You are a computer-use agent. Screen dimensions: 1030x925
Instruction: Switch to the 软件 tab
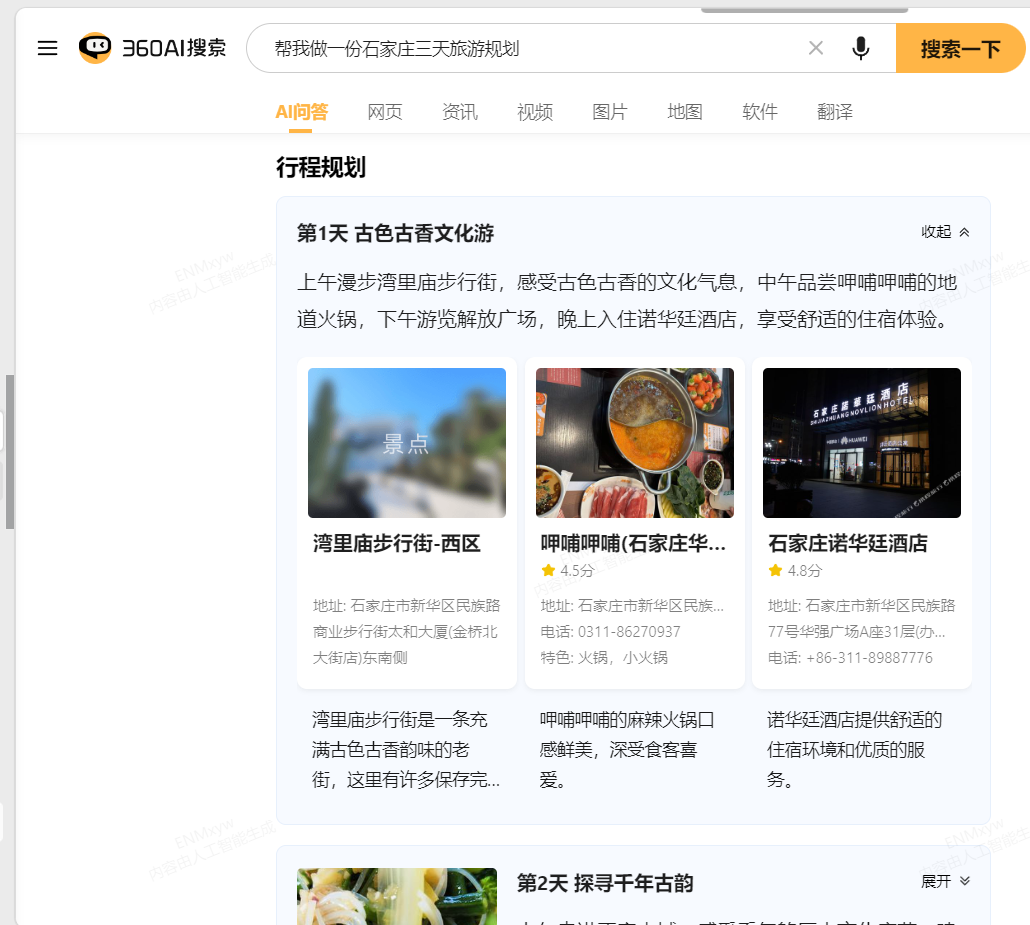pos(759,112)
